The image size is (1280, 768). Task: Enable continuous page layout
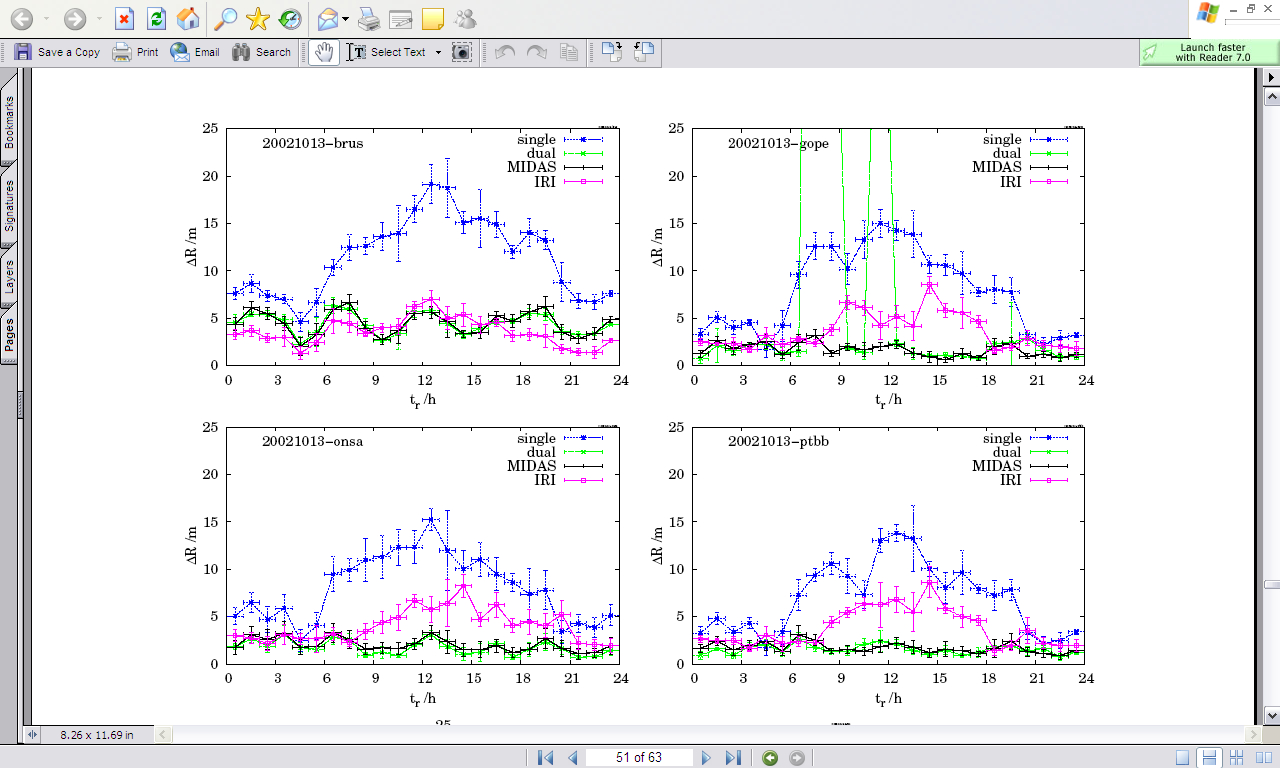(x=1209, y=757)
